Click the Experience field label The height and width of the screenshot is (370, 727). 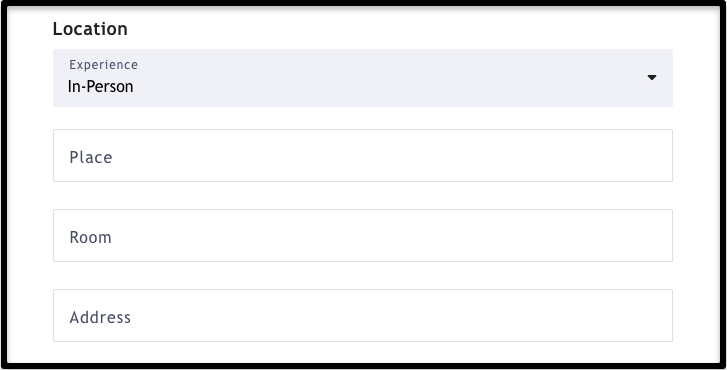point(103,64)
